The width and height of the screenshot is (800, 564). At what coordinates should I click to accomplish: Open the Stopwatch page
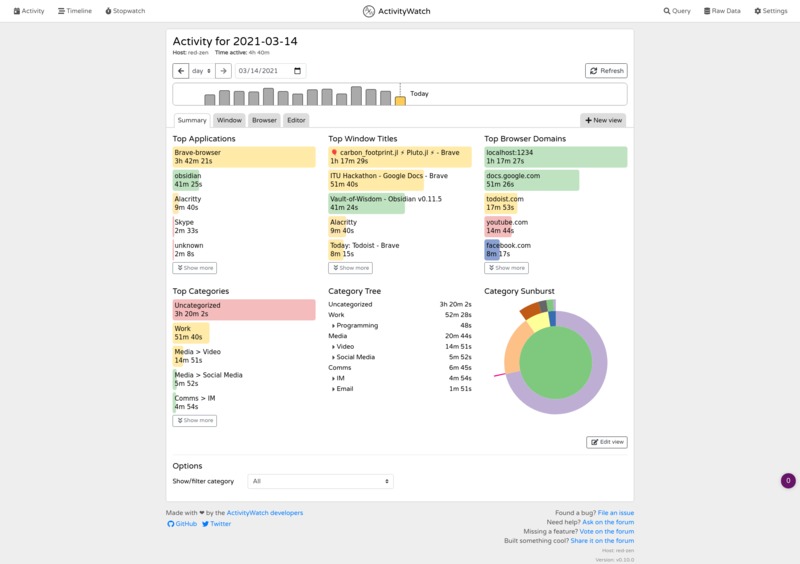125,11
